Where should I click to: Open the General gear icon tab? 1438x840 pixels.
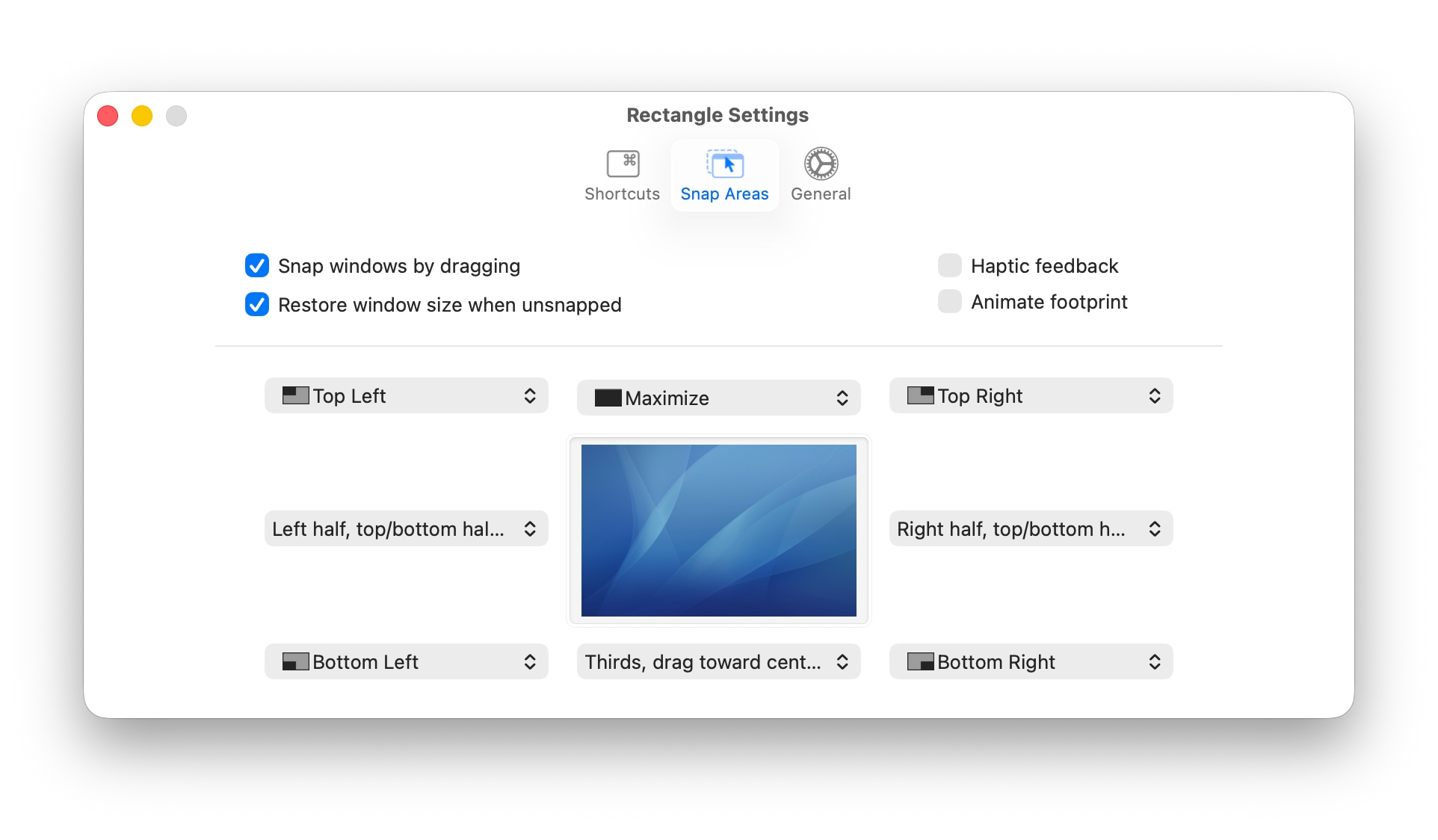820,164
